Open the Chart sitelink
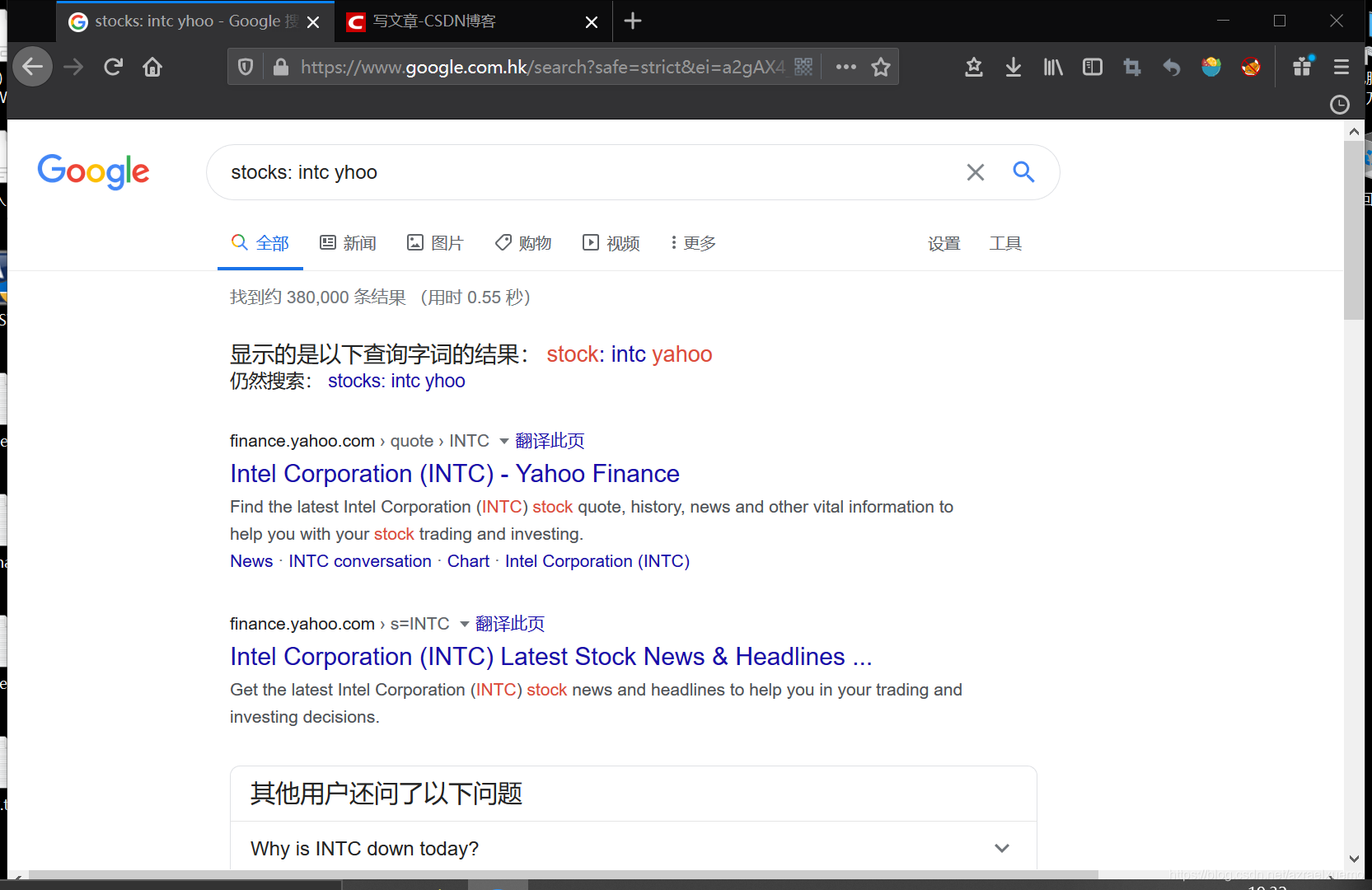 pyautogui.click(x=468, y=561)
